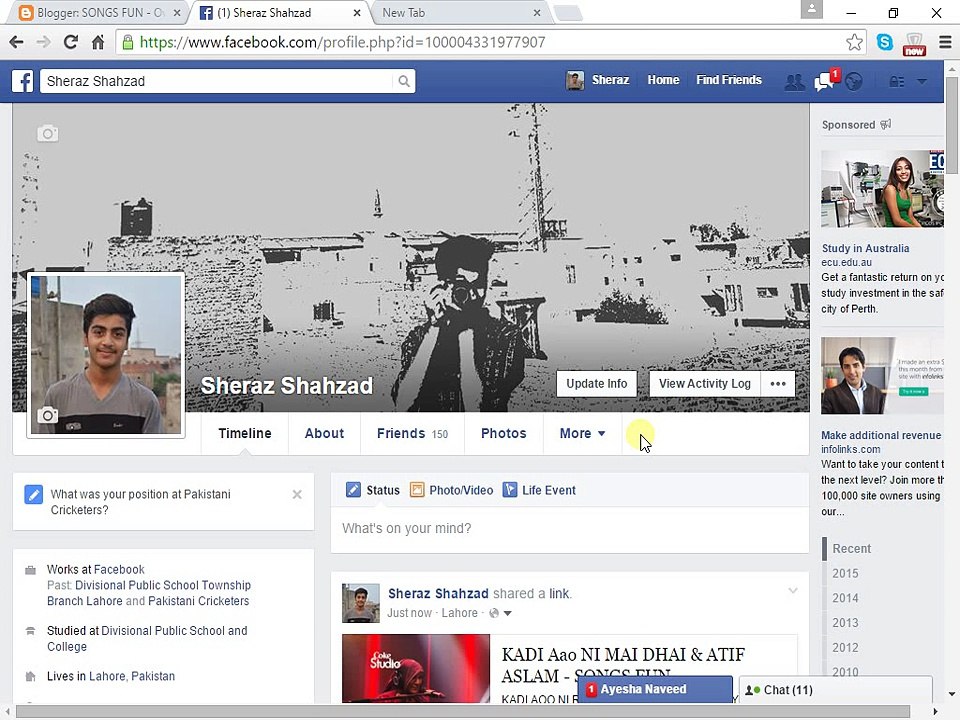960x720 pixels.
Task: Click the profile picture camera icon
Action: point(47,416)
